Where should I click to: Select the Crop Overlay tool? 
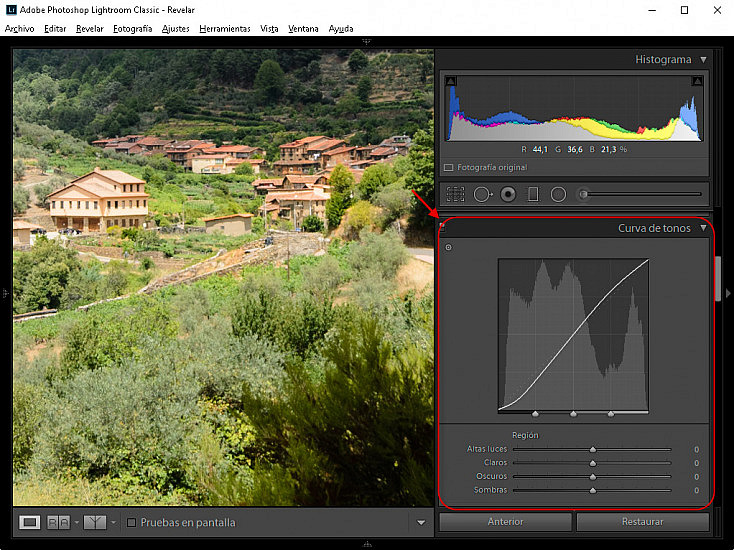455,194
